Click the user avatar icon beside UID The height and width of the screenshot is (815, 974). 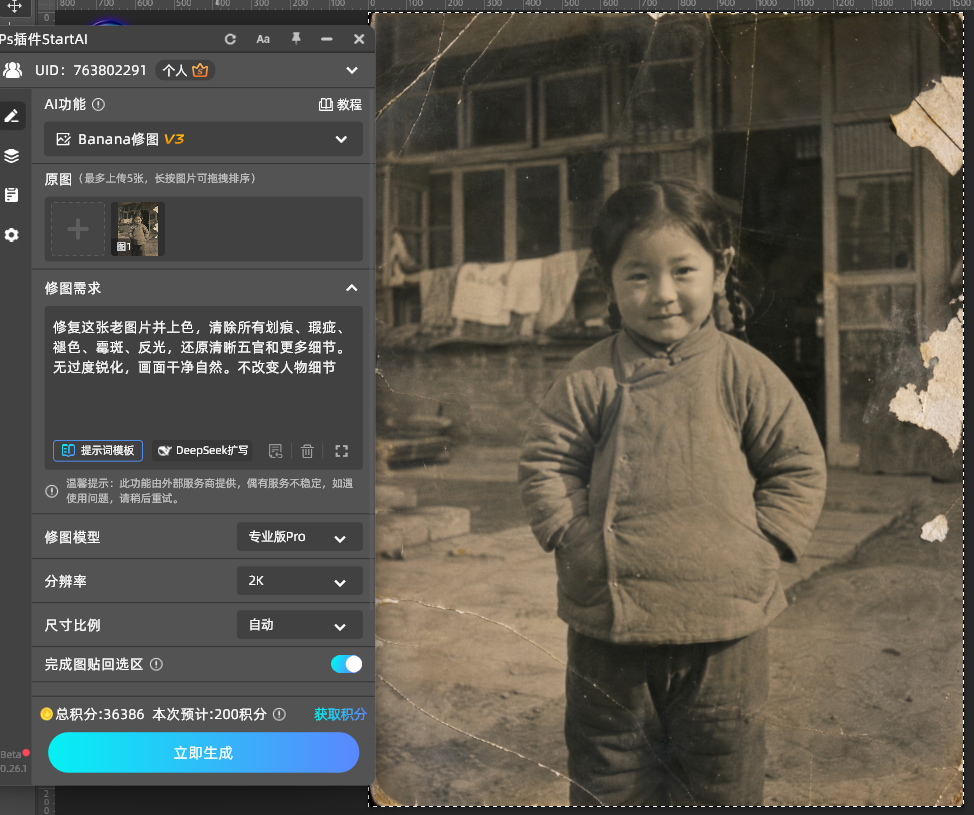12,70
